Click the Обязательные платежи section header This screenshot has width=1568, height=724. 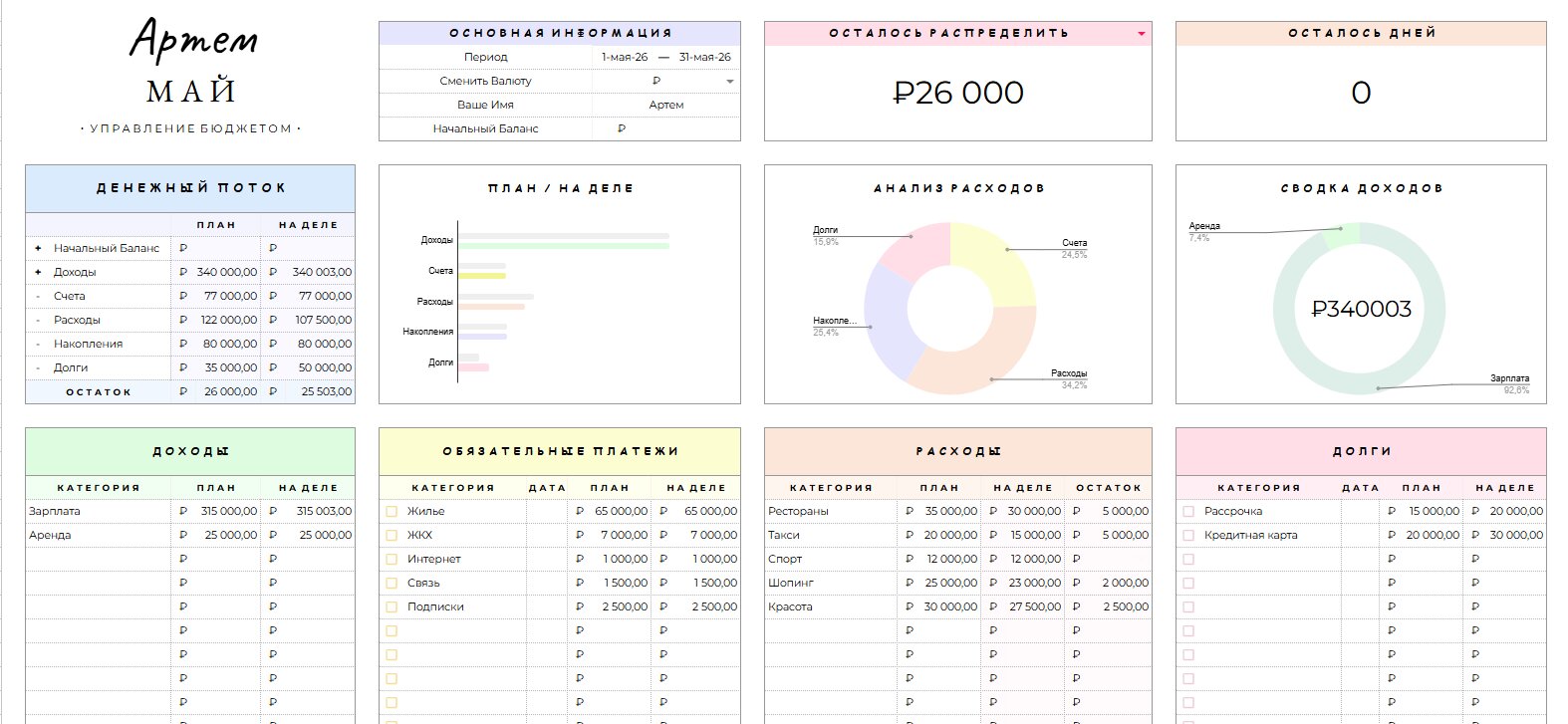(x=560, y=451)
